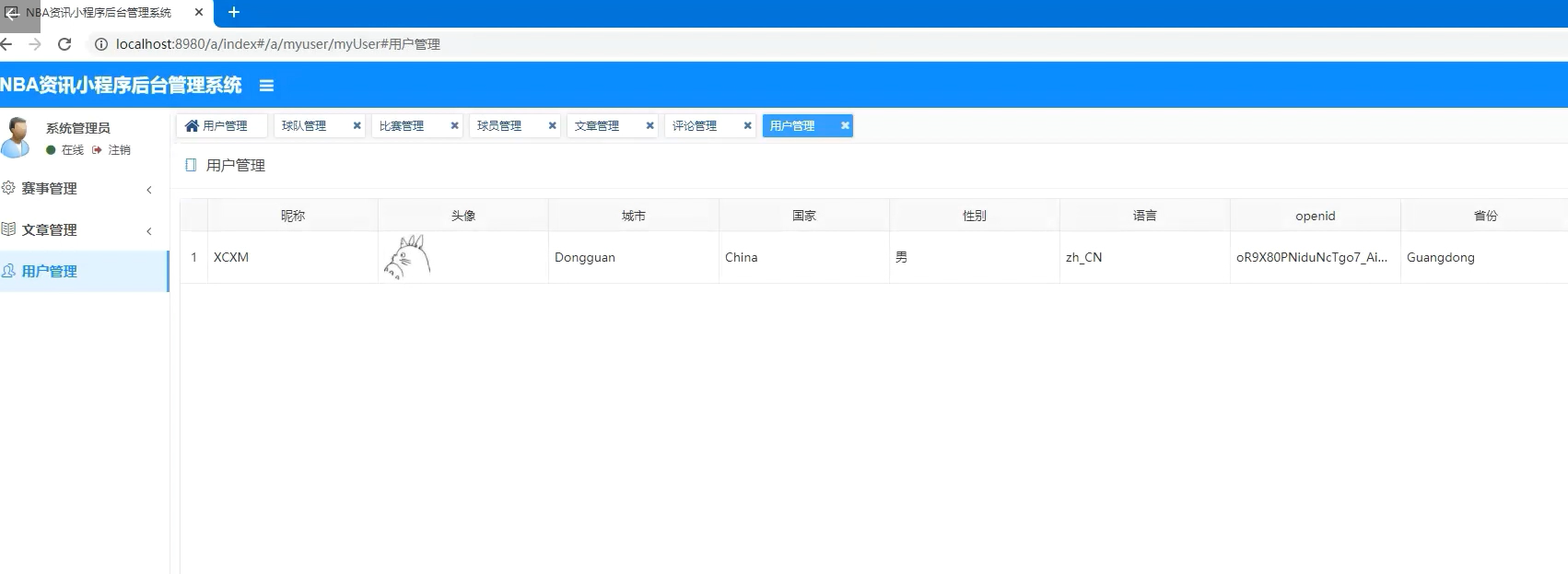1568x574 pixels.
Task: Open the user's Totoro avatar thumbnail
Action: (406, 257)
